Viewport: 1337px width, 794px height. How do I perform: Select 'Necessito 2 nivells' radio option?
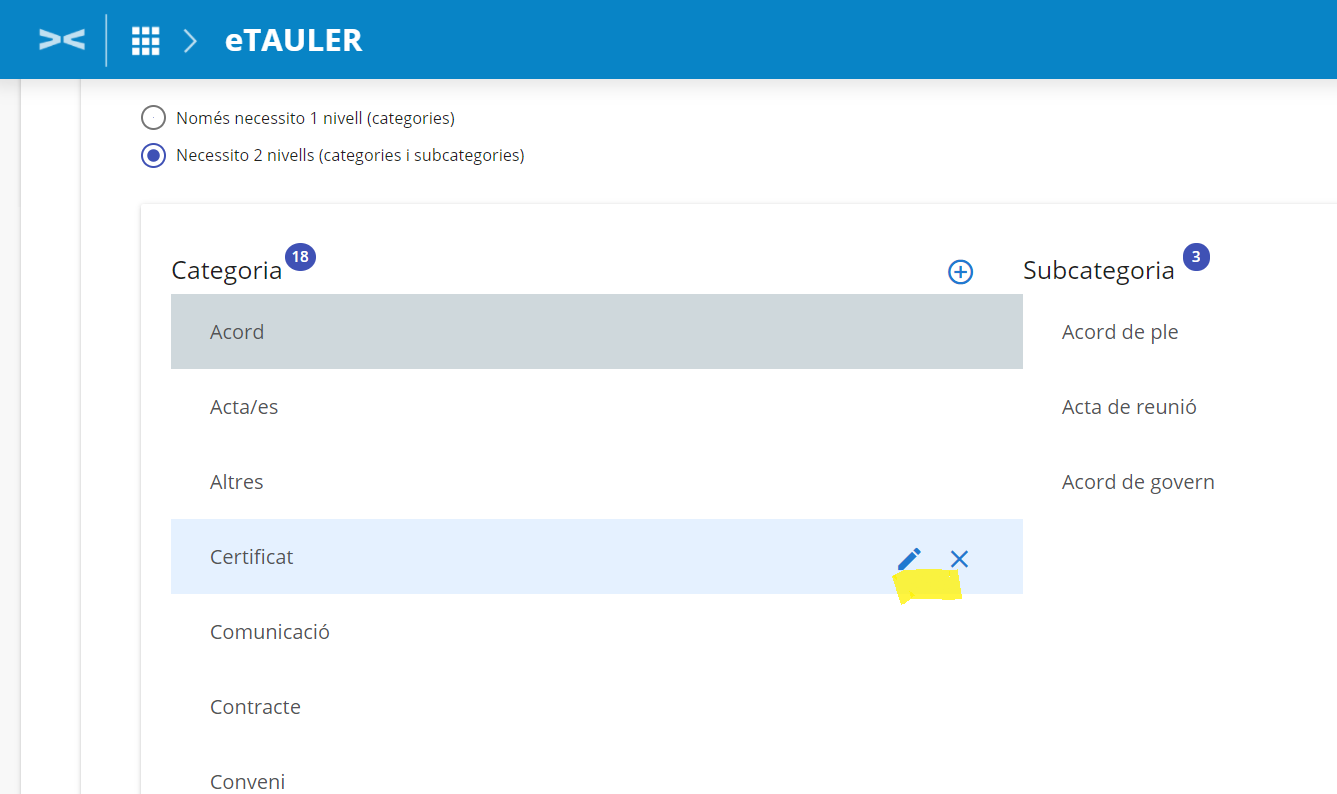(153, 156)
